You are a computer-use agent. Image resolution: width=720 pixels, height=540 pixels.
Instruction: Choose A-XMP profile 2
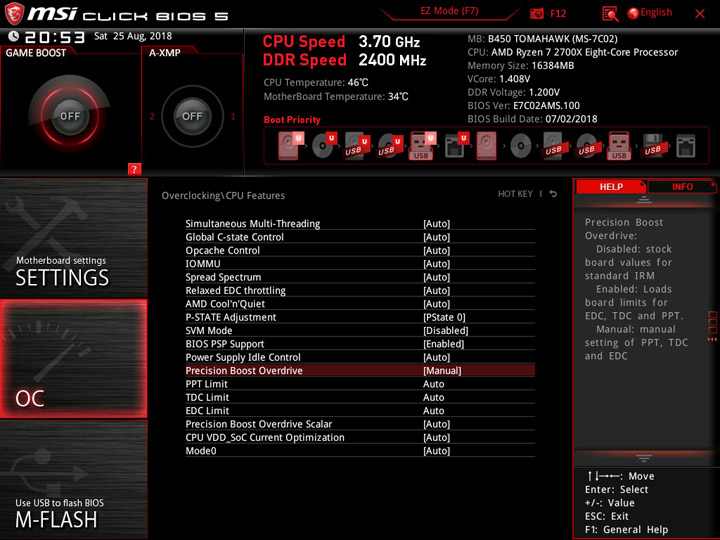pyautogui.click(x=152, y=117)
